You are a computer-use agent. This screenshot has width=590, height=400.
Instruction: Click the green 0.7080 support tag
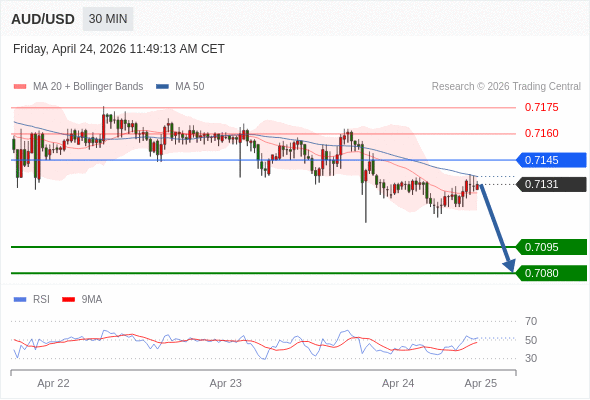click(x=551, y=273)
